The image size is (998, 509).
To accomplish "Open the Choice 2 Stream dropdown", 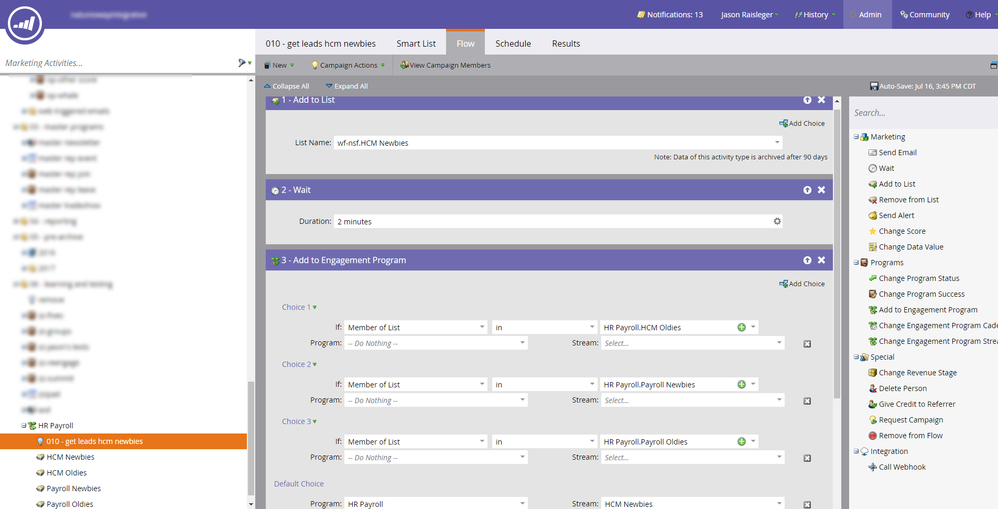I will (779, 400).
